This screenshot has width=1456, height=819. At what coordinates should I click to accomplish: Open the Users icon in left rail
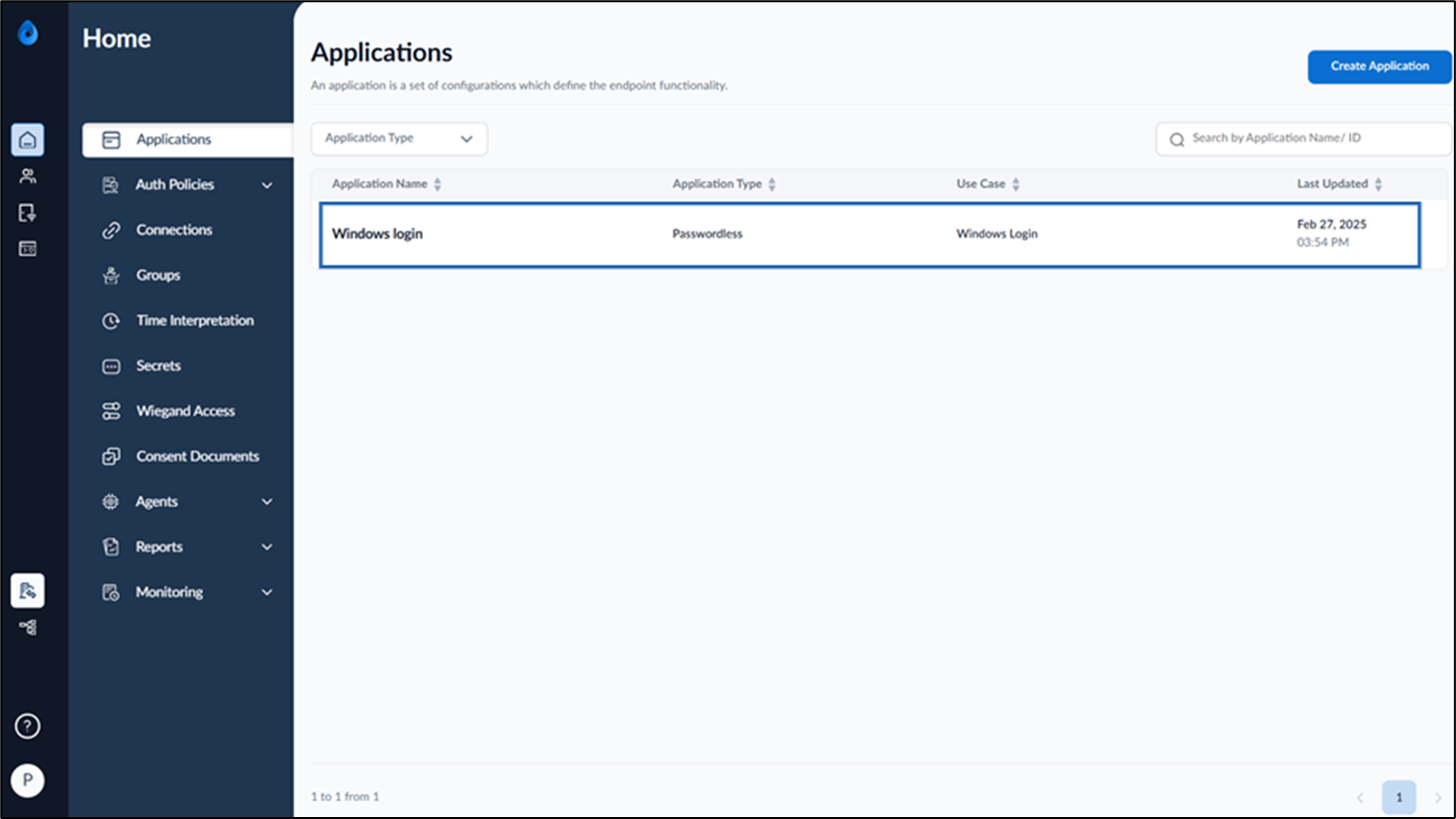[28, 176]
